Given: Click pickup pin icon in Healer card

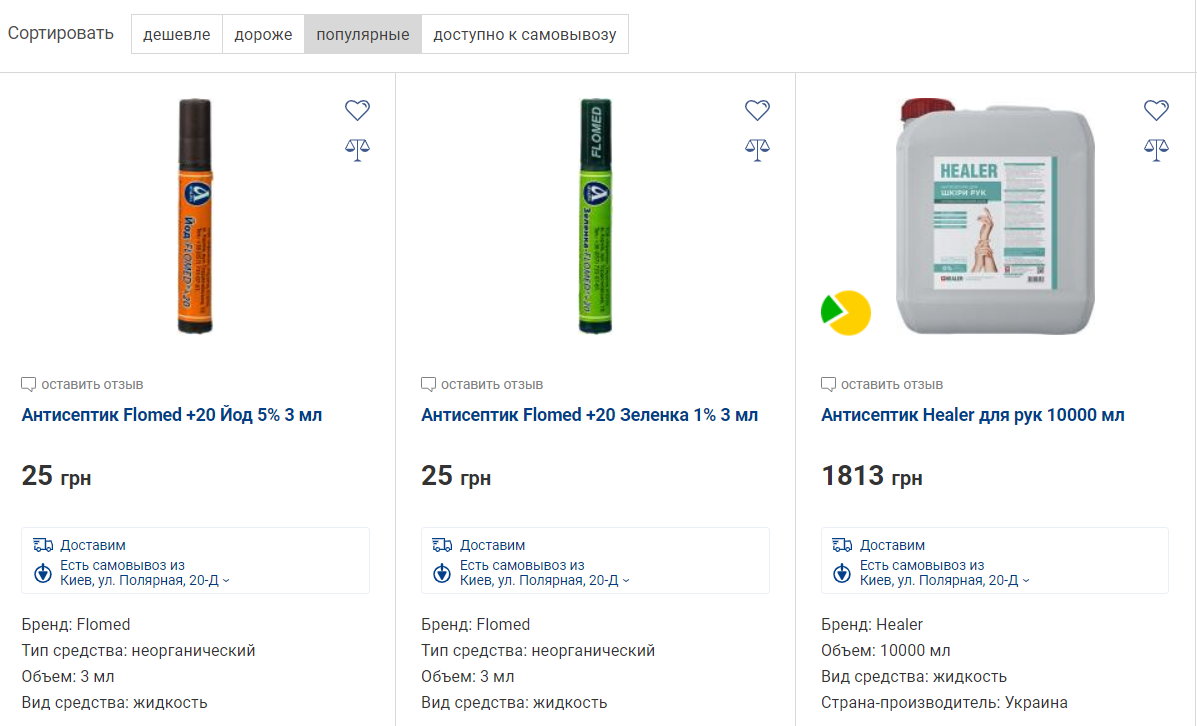Looking at the screenshot, I should pos(842,573).
